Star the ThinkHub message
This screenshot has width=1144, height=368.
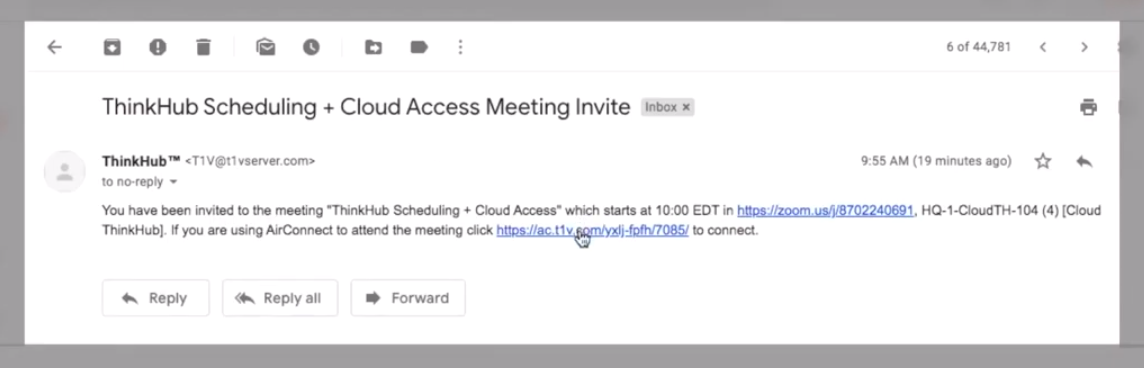tap(1043, 161)
